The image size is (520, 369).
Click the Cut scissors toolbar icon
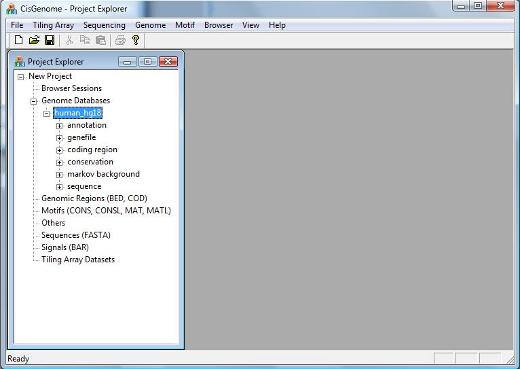(x=69, y=40)
